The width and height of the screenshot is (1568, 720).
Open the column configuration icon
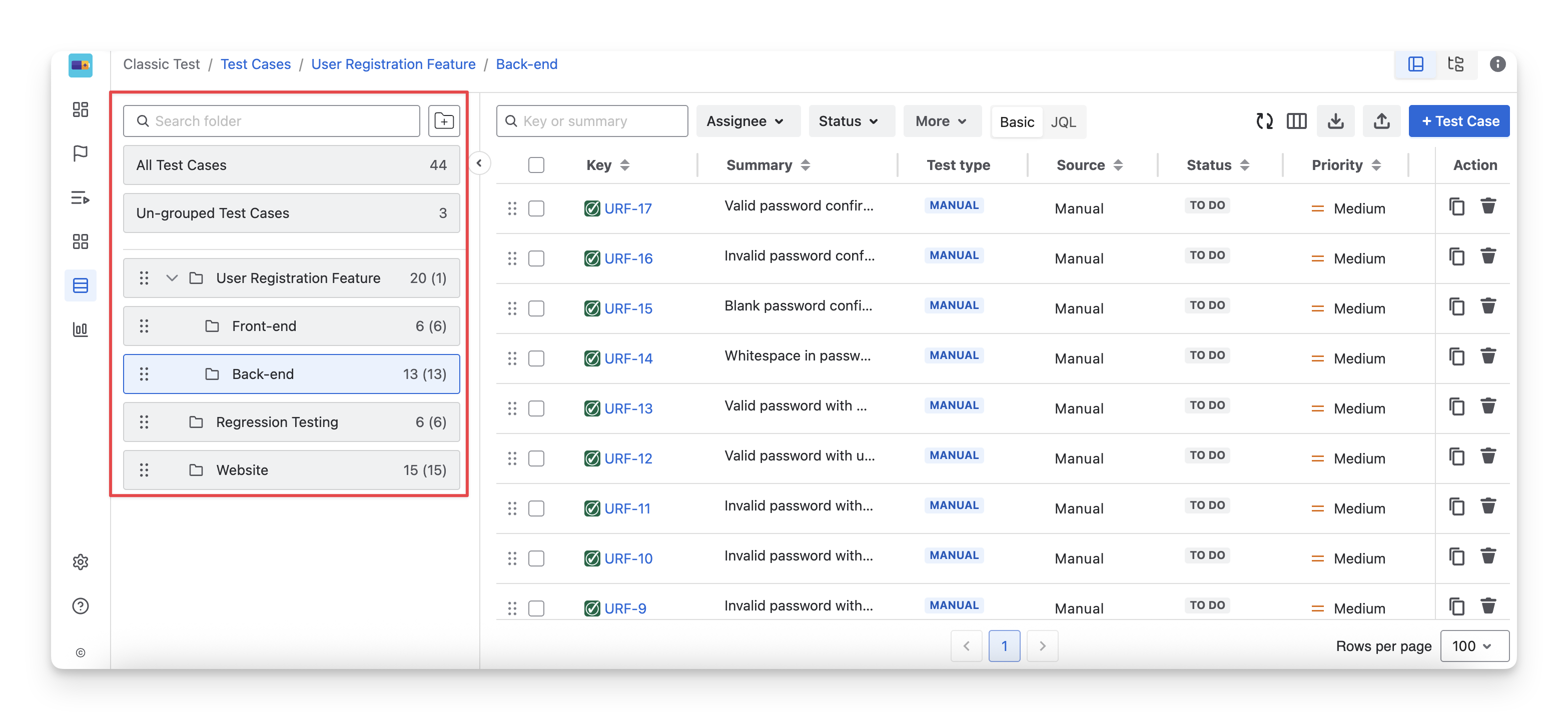1296,121
